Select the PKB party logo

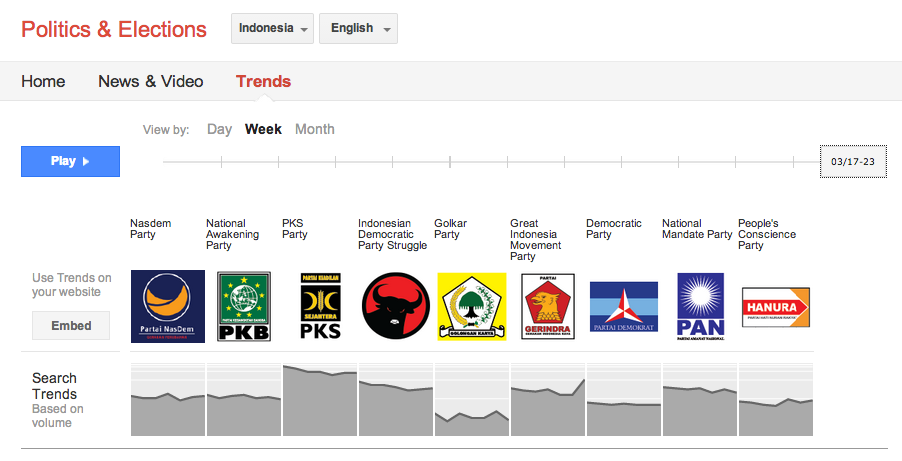[244, 307]
